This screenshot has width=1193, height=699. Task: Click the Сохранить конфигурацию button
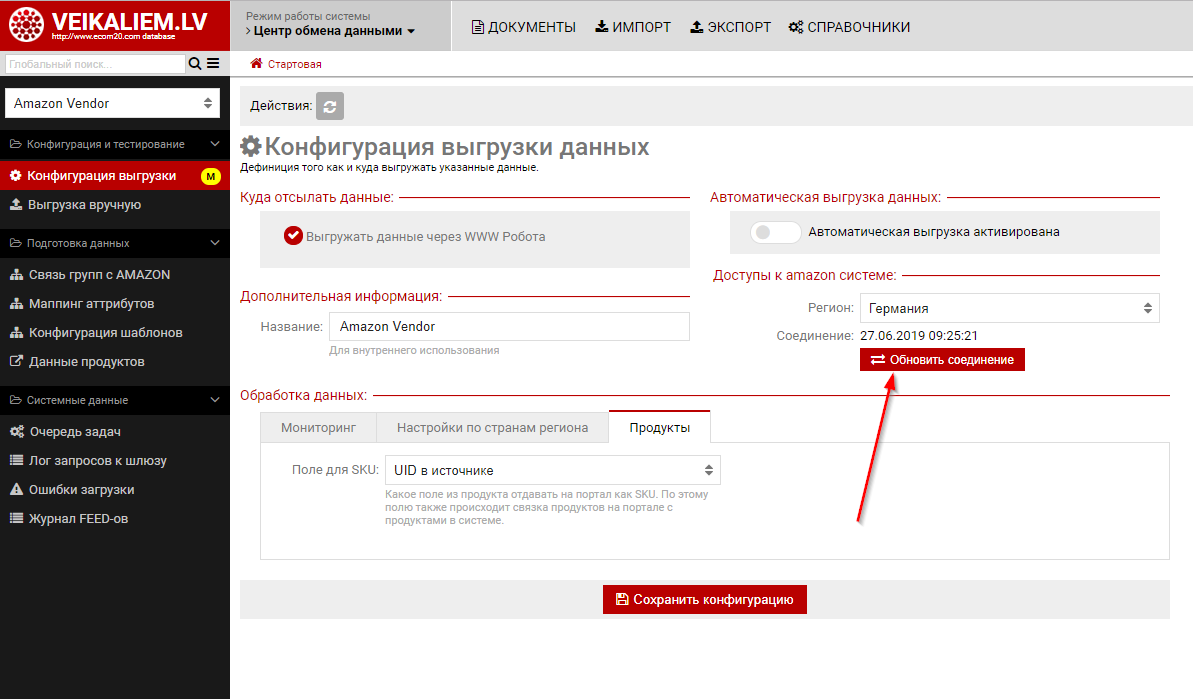[x=704, y=600]
